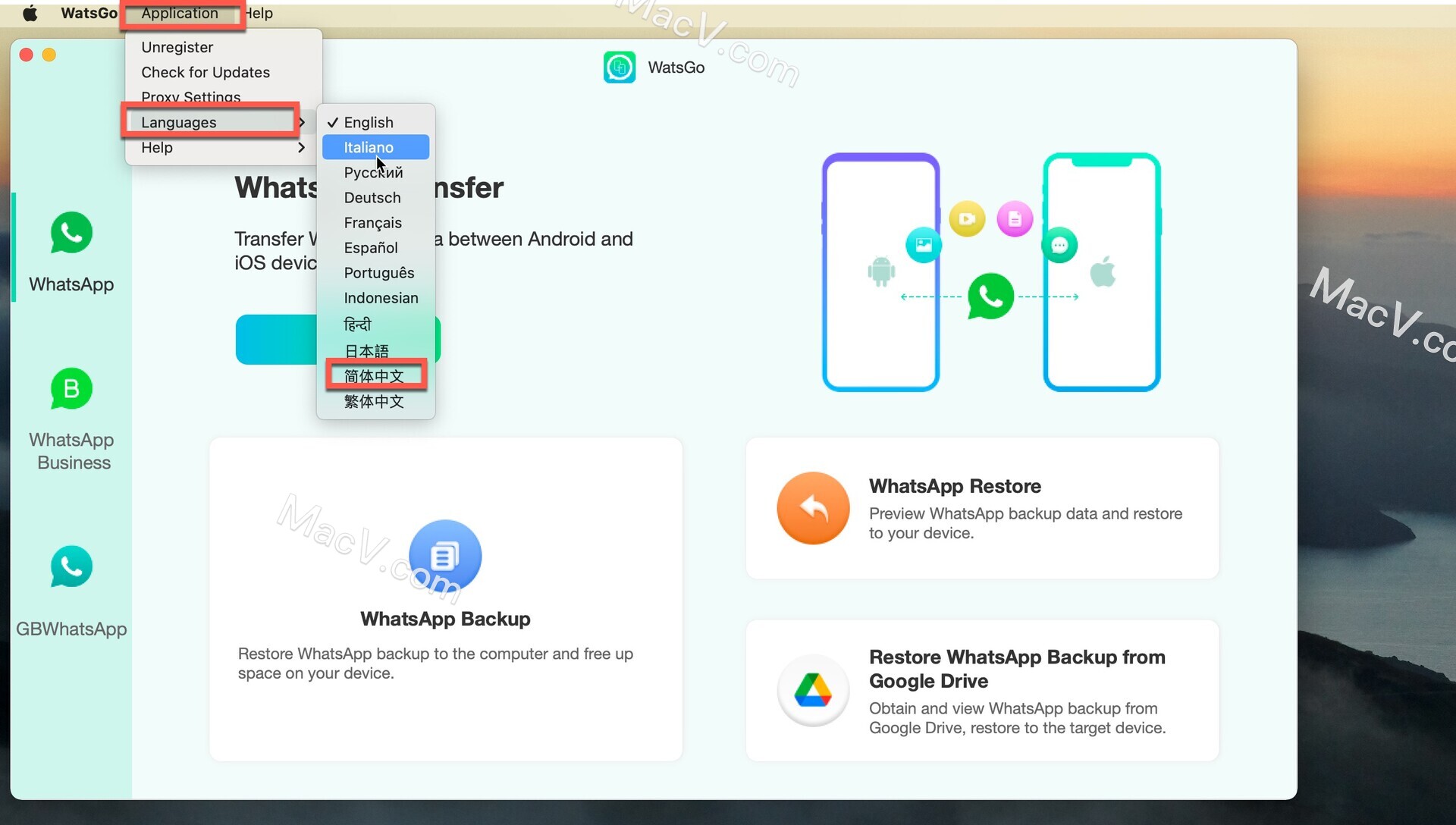This screenshot has height=825, width=1456.
Task: Click the WatsGo logo icon in title
Action: pyautogui.click(x=620, y=67)
